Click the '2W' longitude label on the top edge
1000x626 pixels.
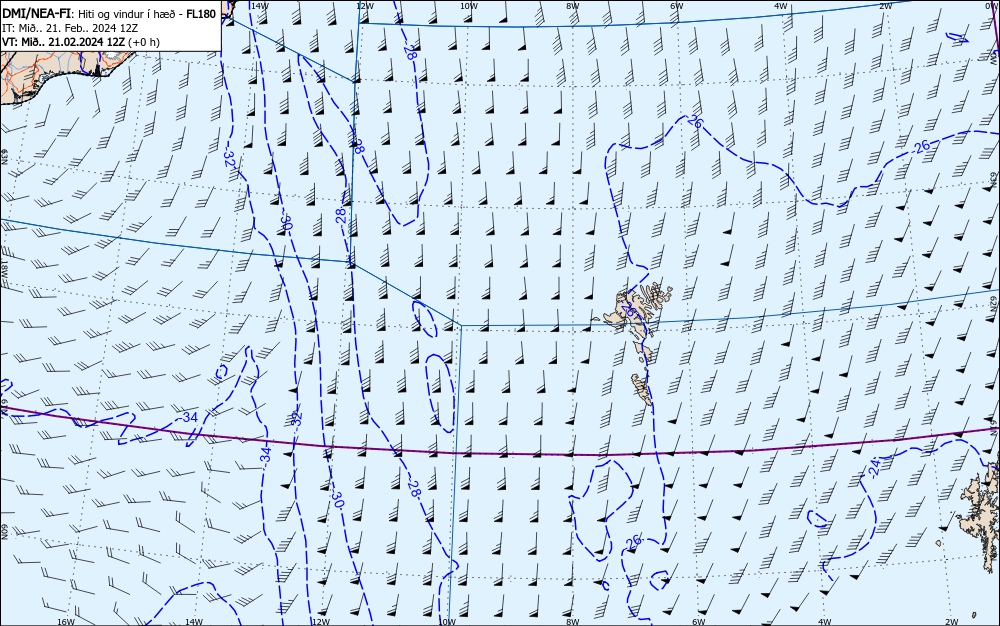885,6
